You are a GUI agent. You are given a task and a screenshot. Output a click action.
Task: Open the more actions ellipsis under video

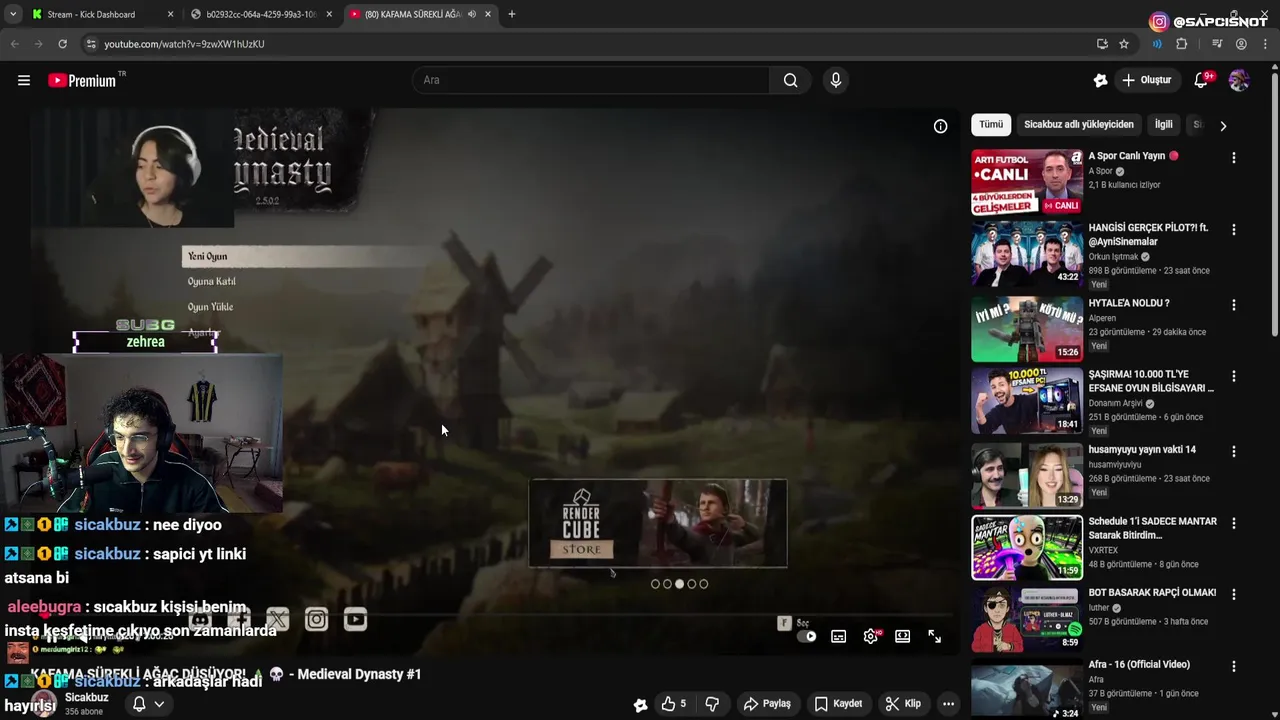(948, 704)
